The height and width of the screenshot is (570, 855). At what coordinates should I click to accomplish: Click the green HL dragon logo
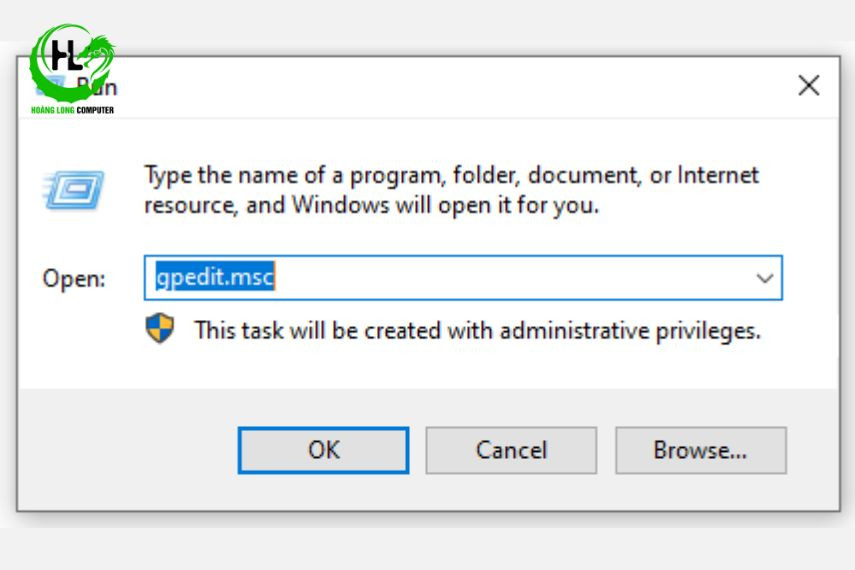coord(73,63)
